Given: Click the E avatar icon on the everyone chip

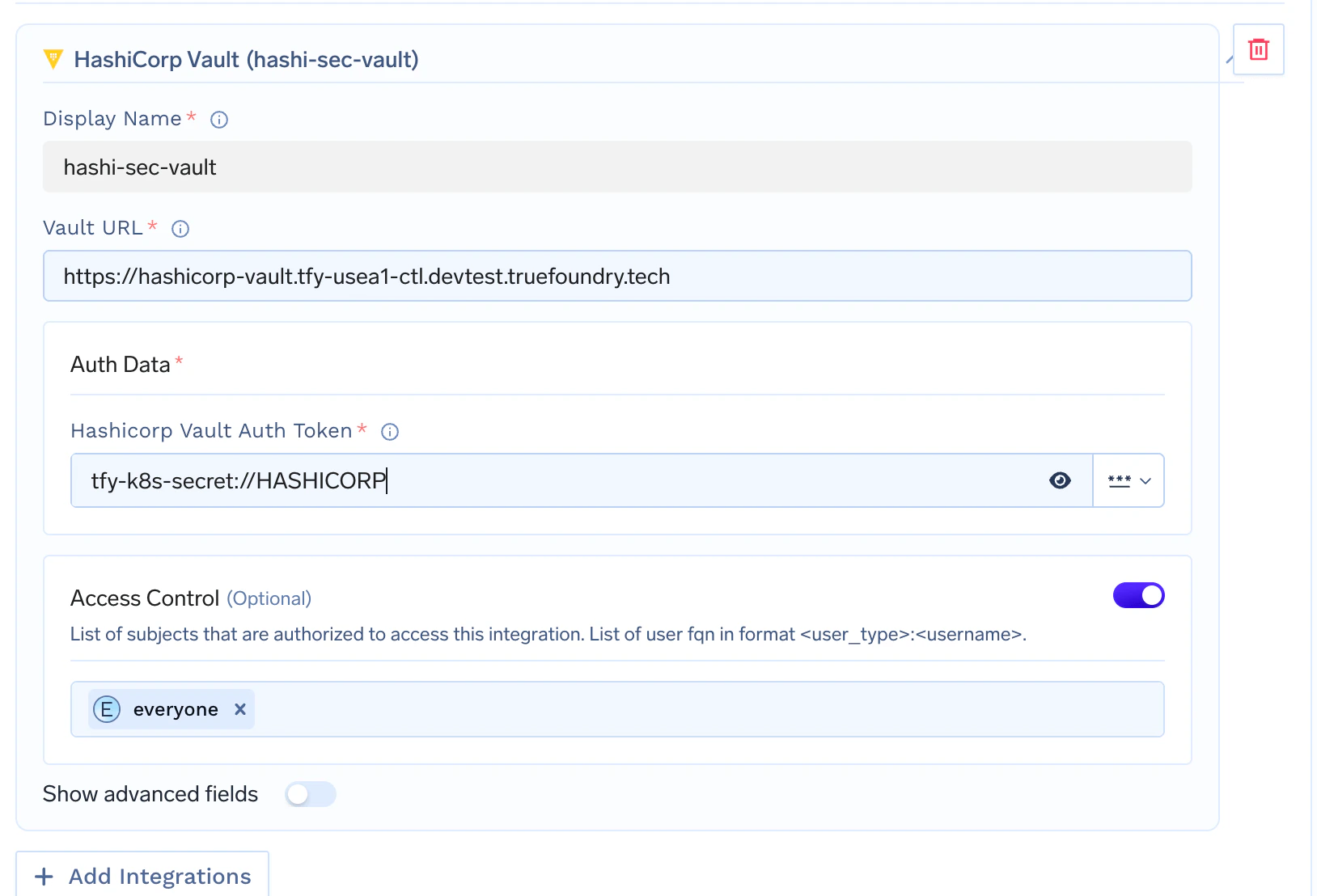Looking at the screenshot, I should [106, 709].
